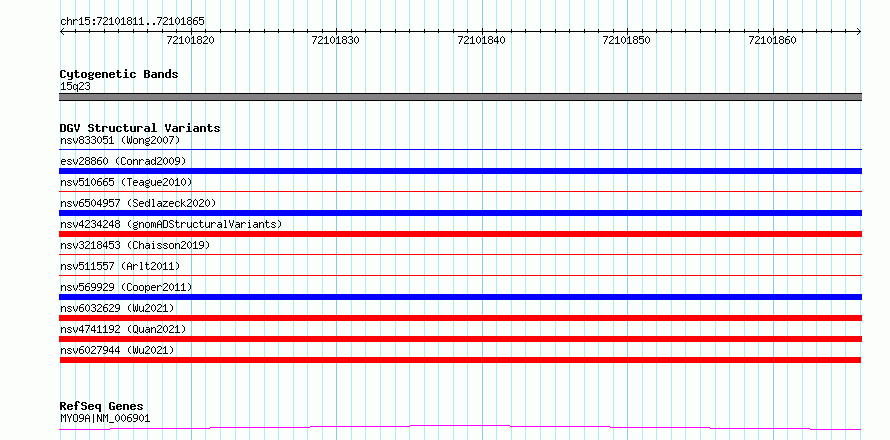Screen dimensions: 890x440
Task: Click the thin blue nsv833051 feature line
Action: coord(460,150)
